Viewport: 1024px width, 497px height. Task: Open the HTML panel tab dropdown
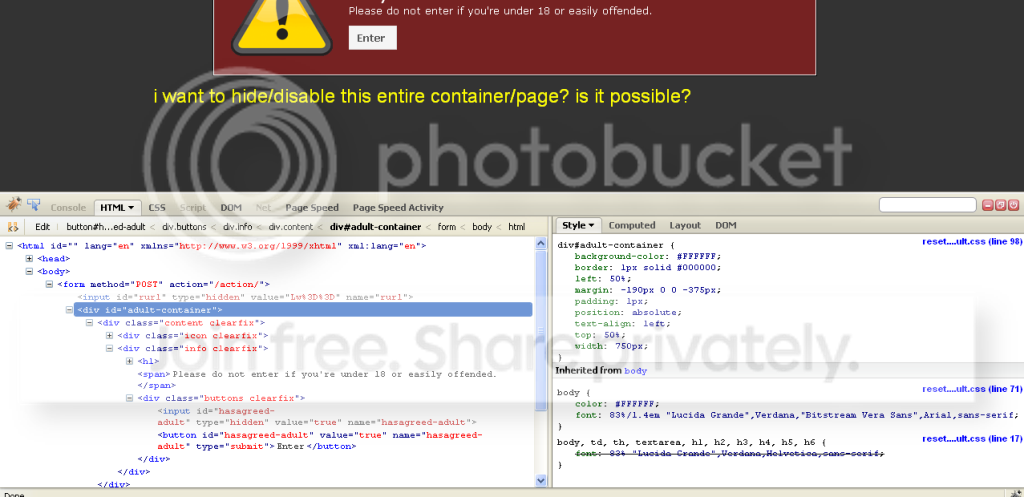(117, 208)
